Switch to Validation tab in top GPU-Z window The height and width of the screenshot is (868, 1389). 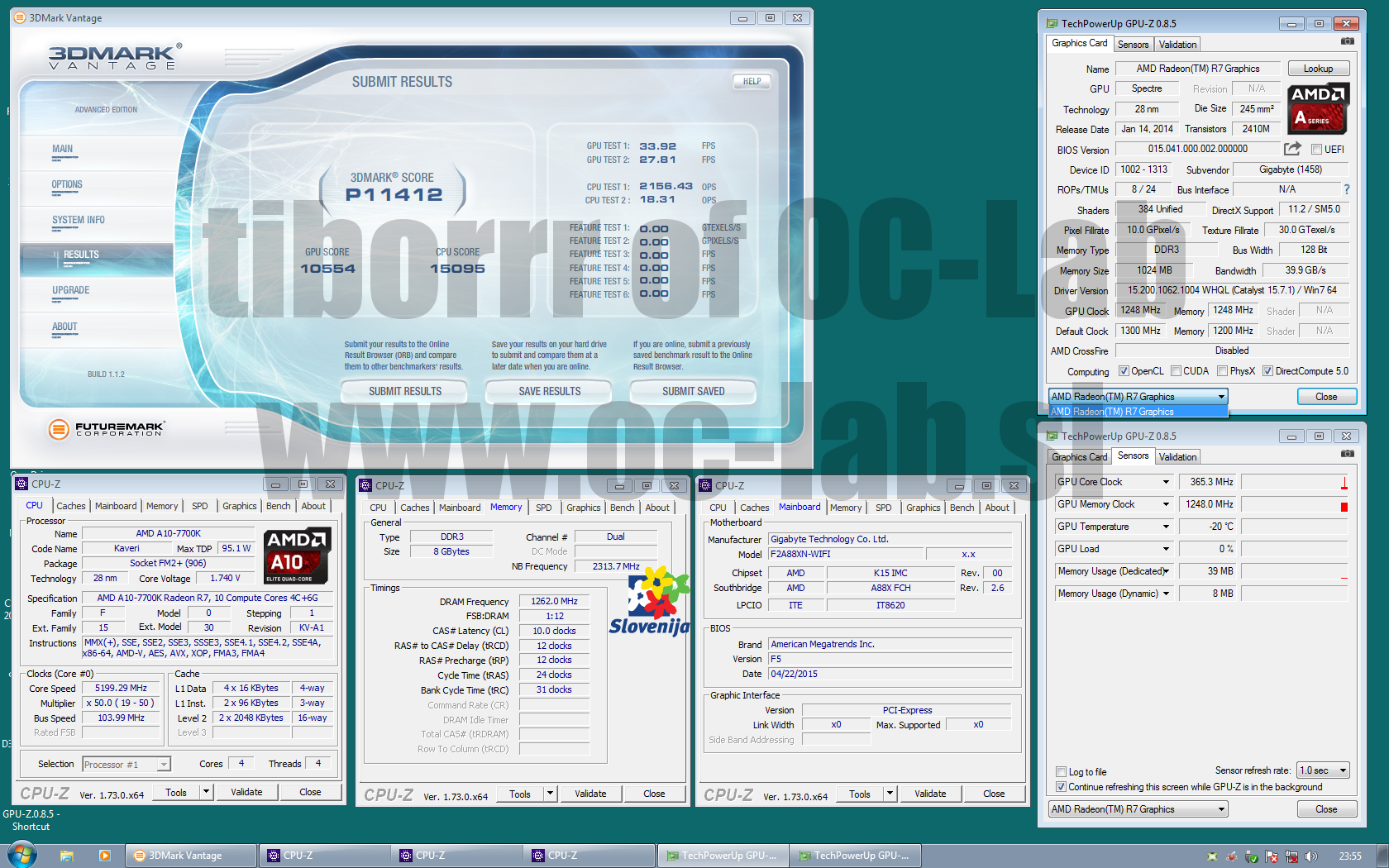click(x=1177, y=45)
